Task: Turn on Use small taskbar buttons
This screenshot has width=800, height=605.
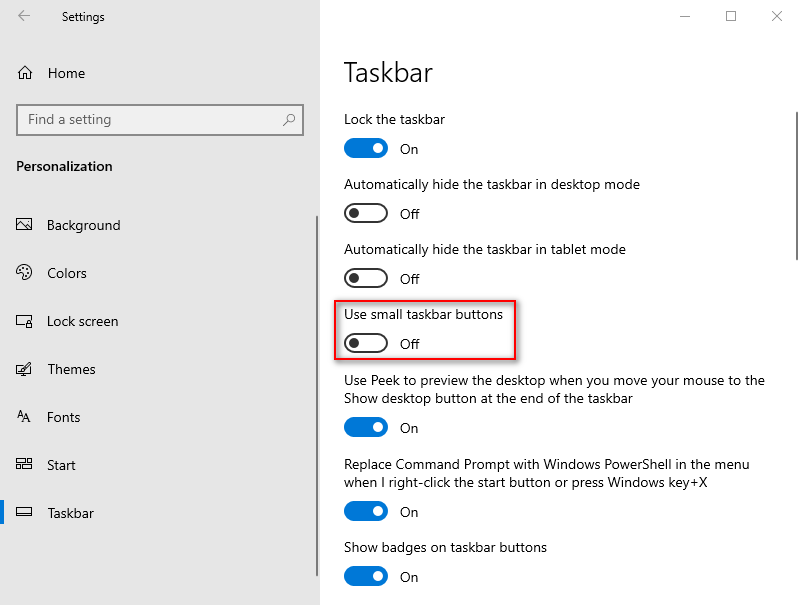Action: tap(366, 343)
